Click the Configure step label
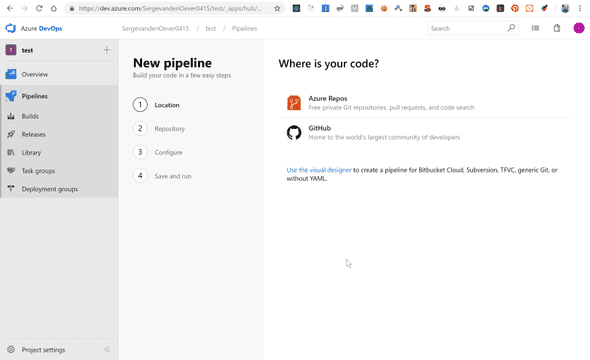 click(169, 152)
